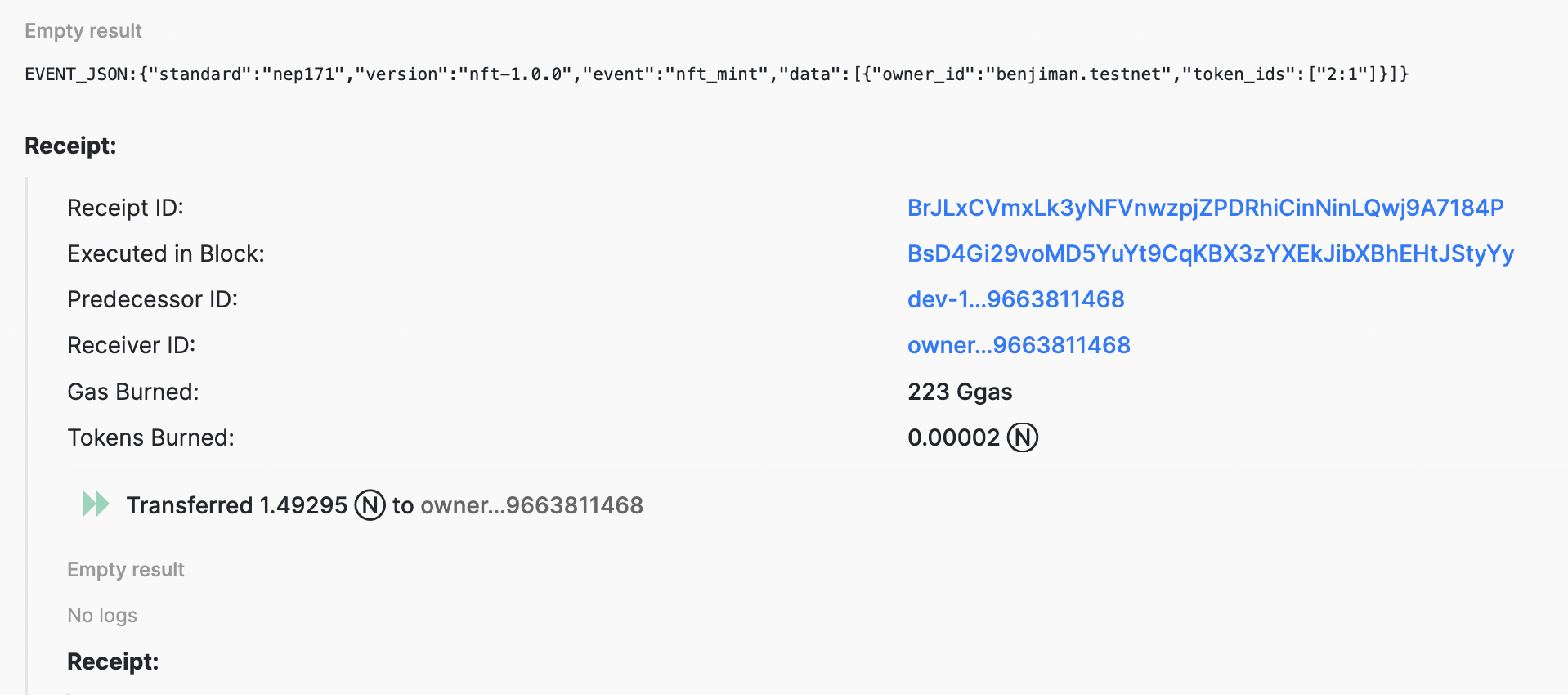Open Receiver ID owner...9663811468 link
The image size is (1568, 695).
click(x=1019, y=345)
